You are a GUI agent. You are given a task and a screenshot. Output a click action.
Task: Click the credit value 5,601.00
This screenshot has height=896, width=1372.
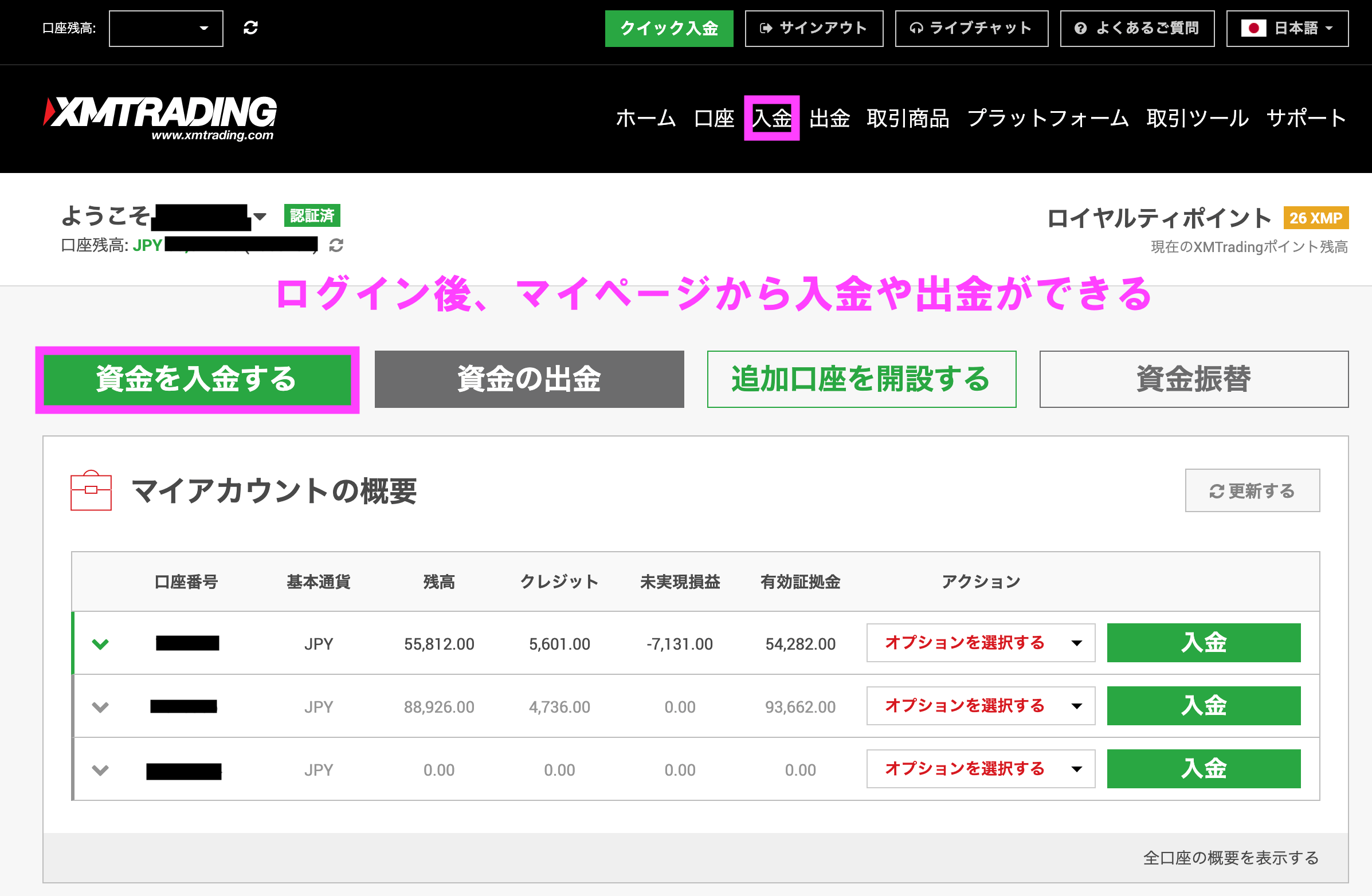[x=559, y=643]
